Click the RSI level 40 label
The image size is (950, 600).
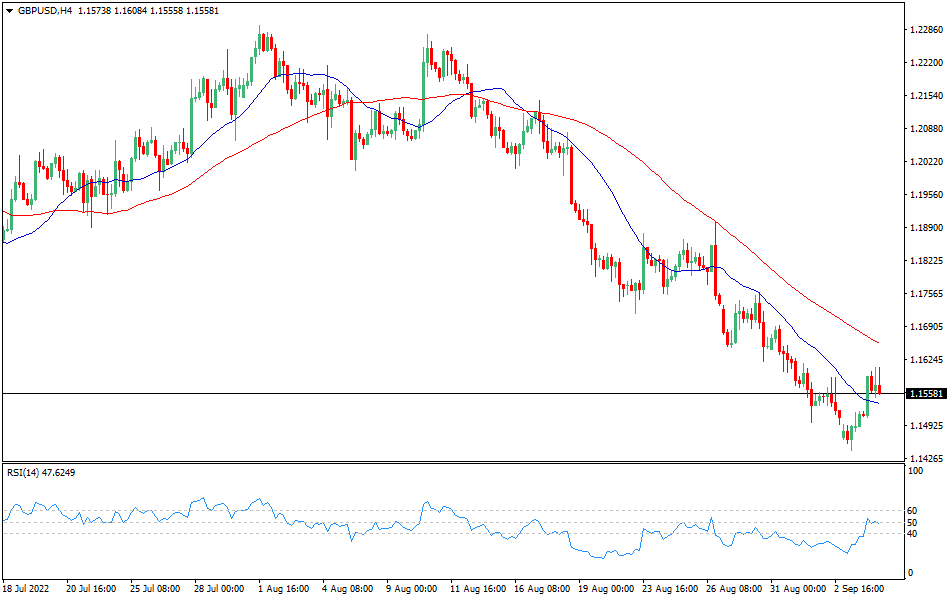pos(911,534)
